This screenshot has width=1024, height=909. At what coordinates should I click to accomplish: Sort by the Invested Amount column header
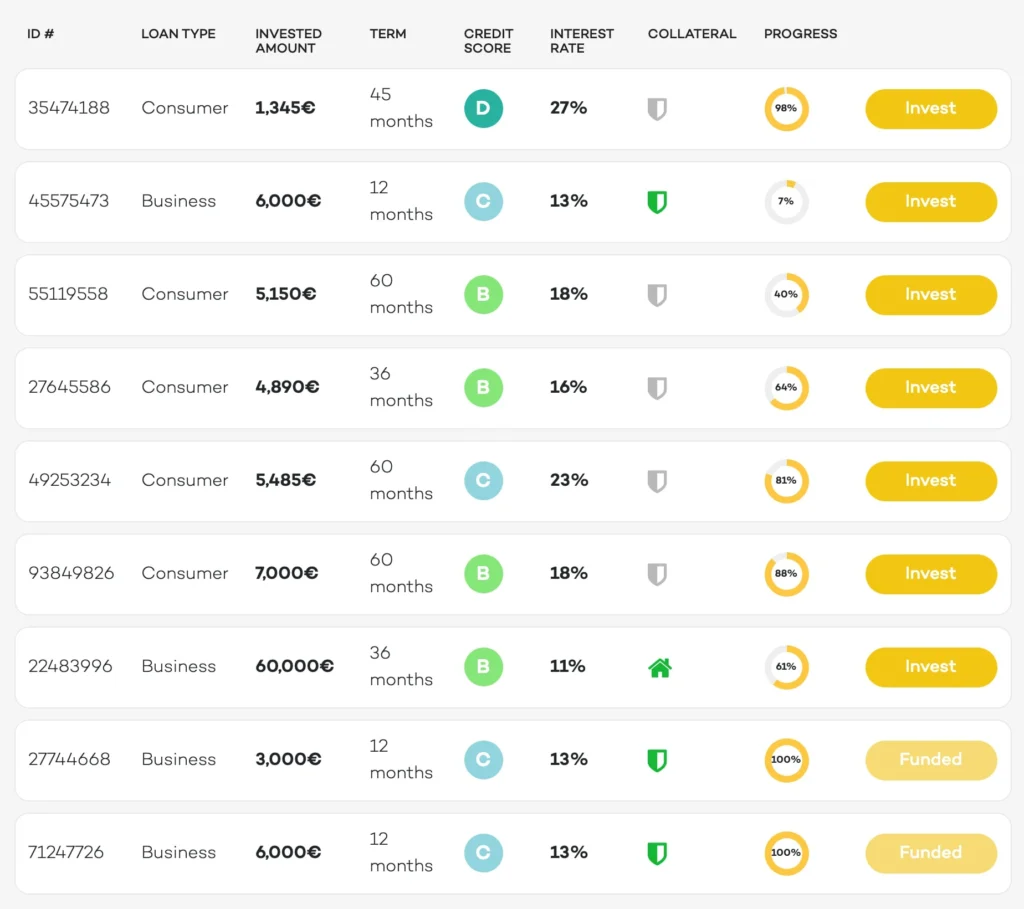tap(288, 40)
